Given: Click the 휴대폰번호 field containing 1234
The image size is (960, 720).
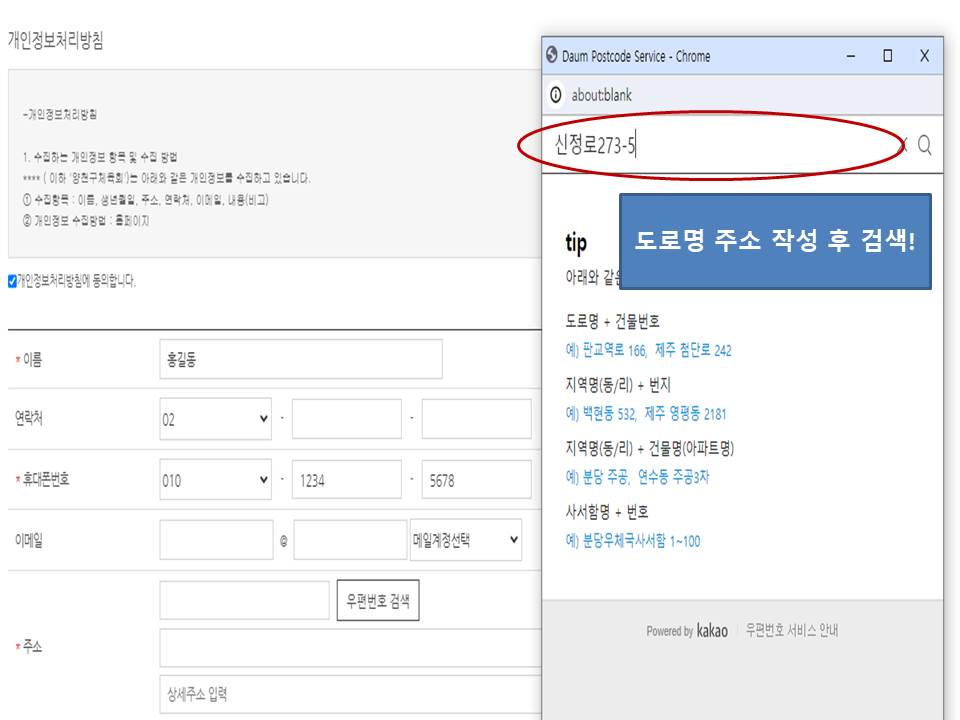Looking at the screenshot, I should coord(347,479).
